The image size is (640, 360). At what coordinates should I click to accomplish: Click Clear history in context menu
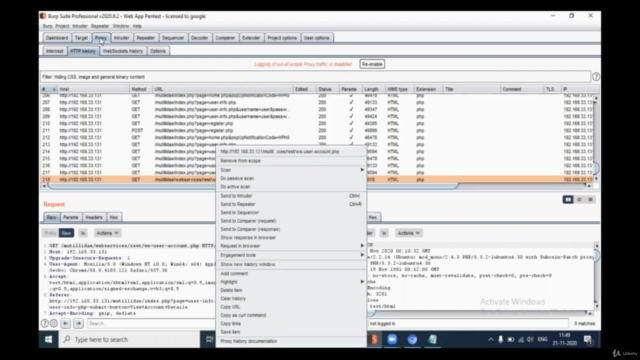(291, 298)
